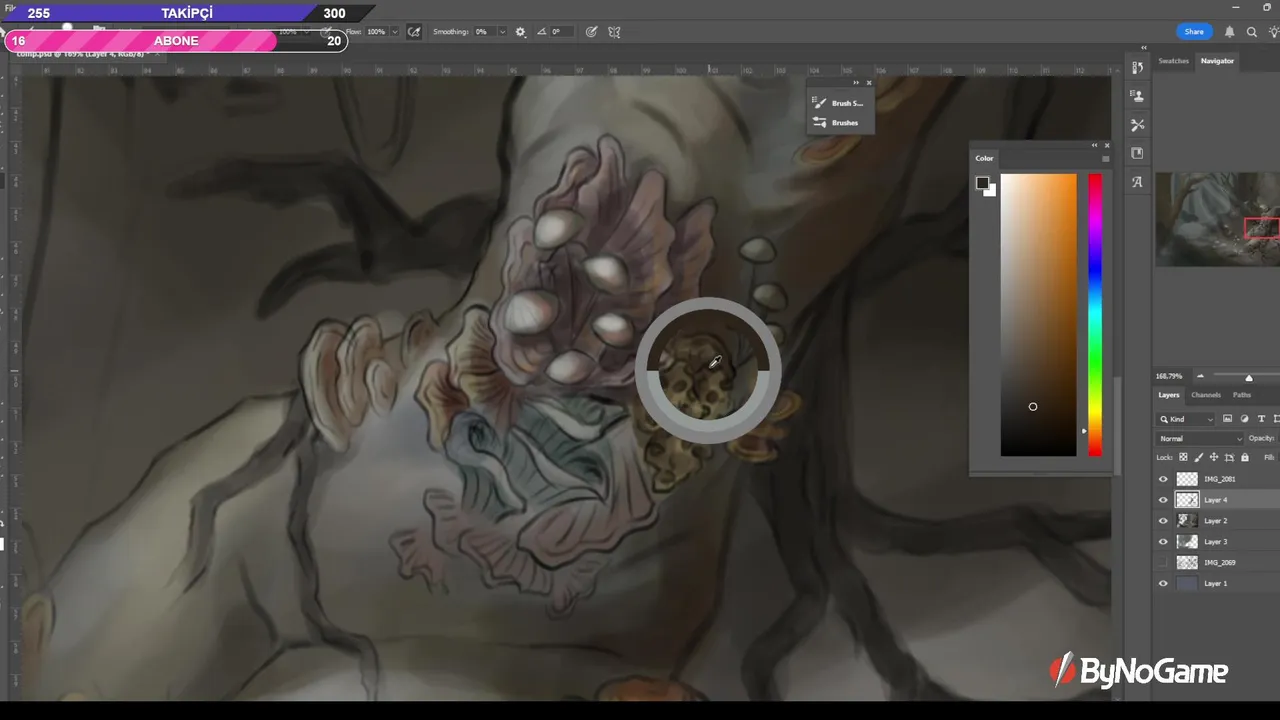
Task: Lock all padlock icon
Action: (x=1244, y=457)
